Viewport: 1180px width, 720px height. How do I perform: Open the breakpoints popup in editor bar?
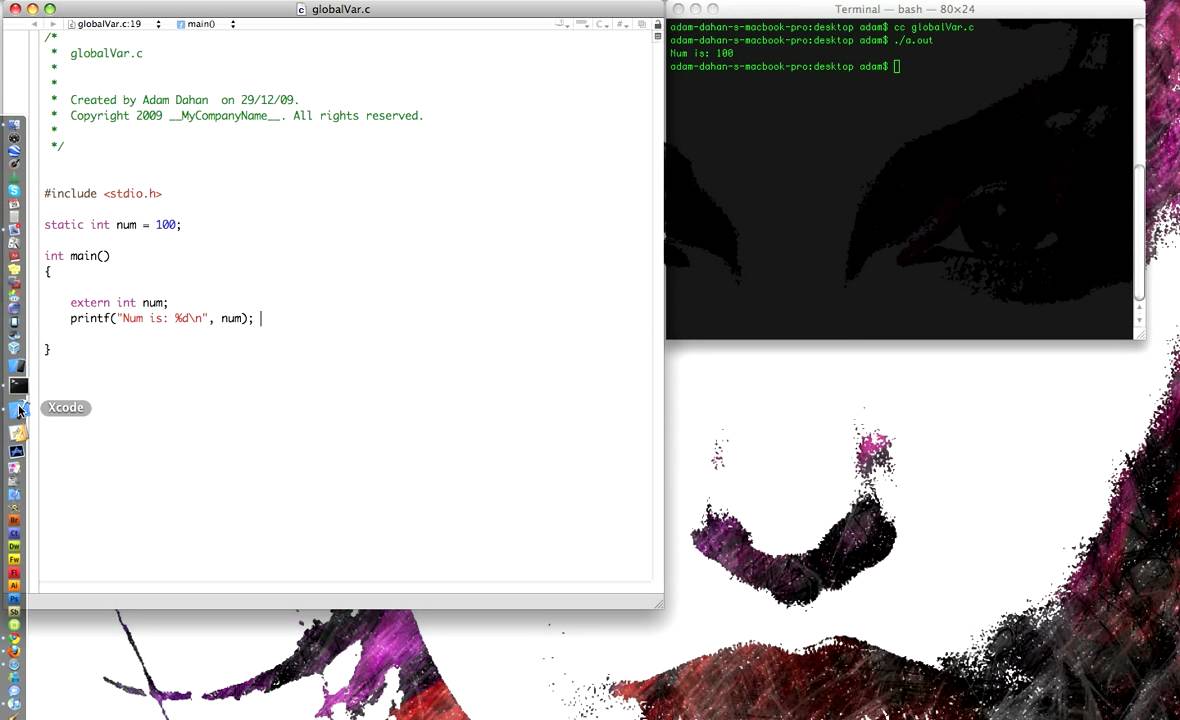582,24
